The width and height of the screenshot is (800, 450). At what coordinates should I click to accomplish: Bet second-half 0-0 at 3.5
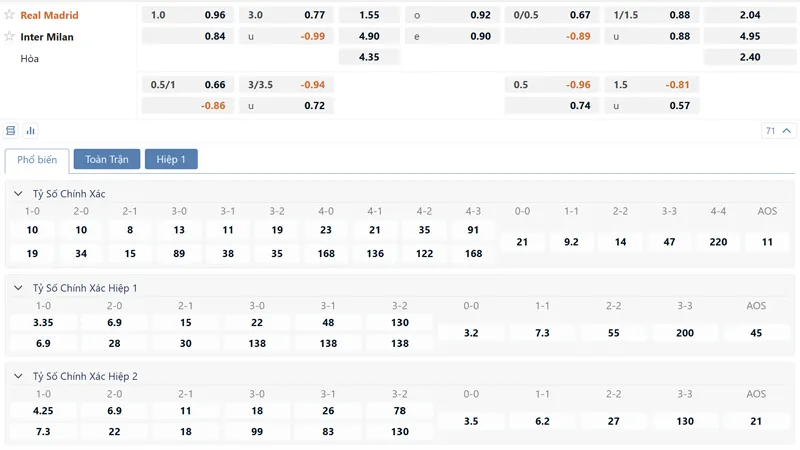pyautogui.click(x=471, y=421)
